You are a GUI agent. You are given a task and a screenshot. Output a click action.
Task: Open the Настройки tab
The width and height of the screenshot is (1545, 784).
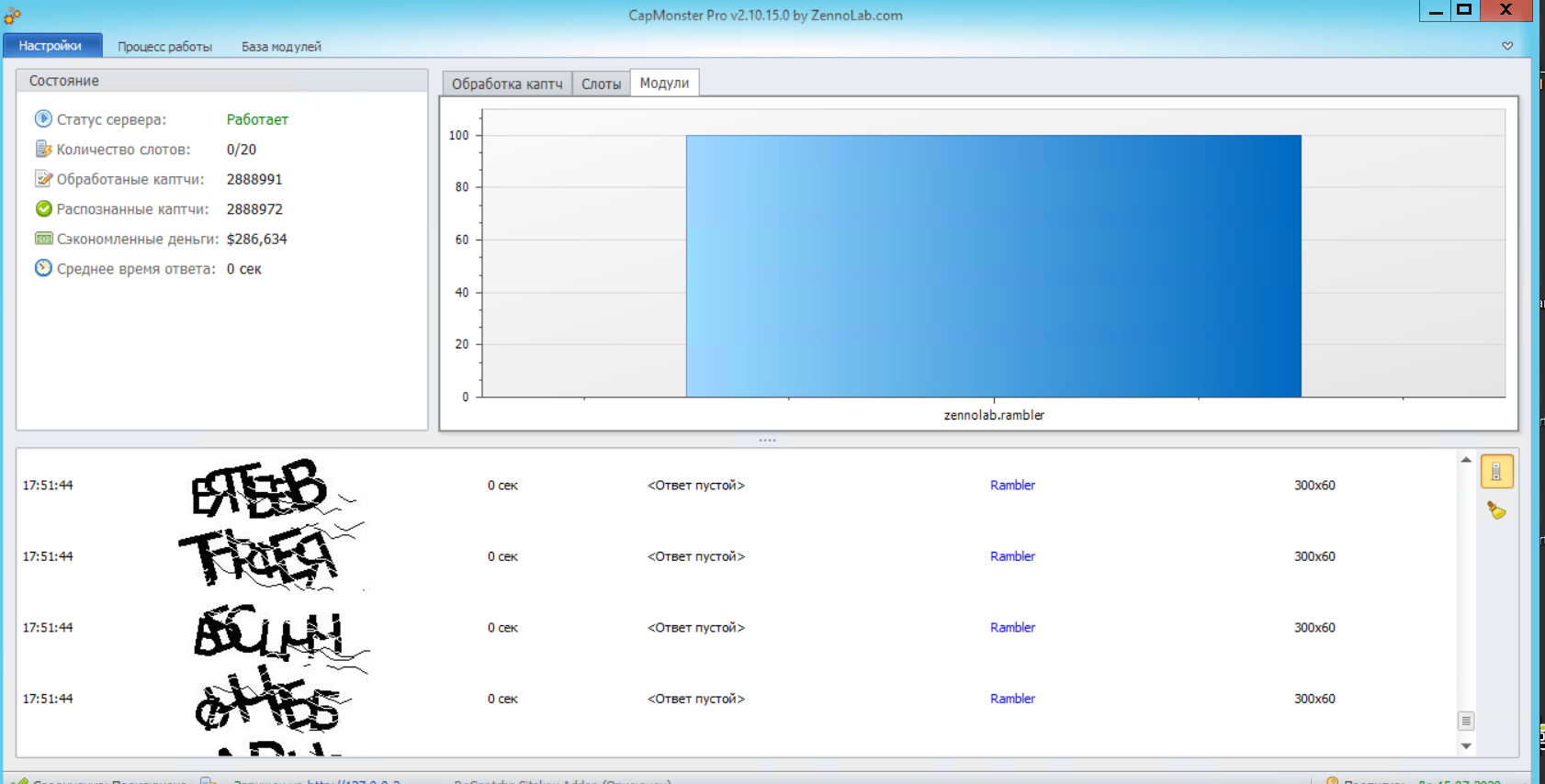coord(51,46)
